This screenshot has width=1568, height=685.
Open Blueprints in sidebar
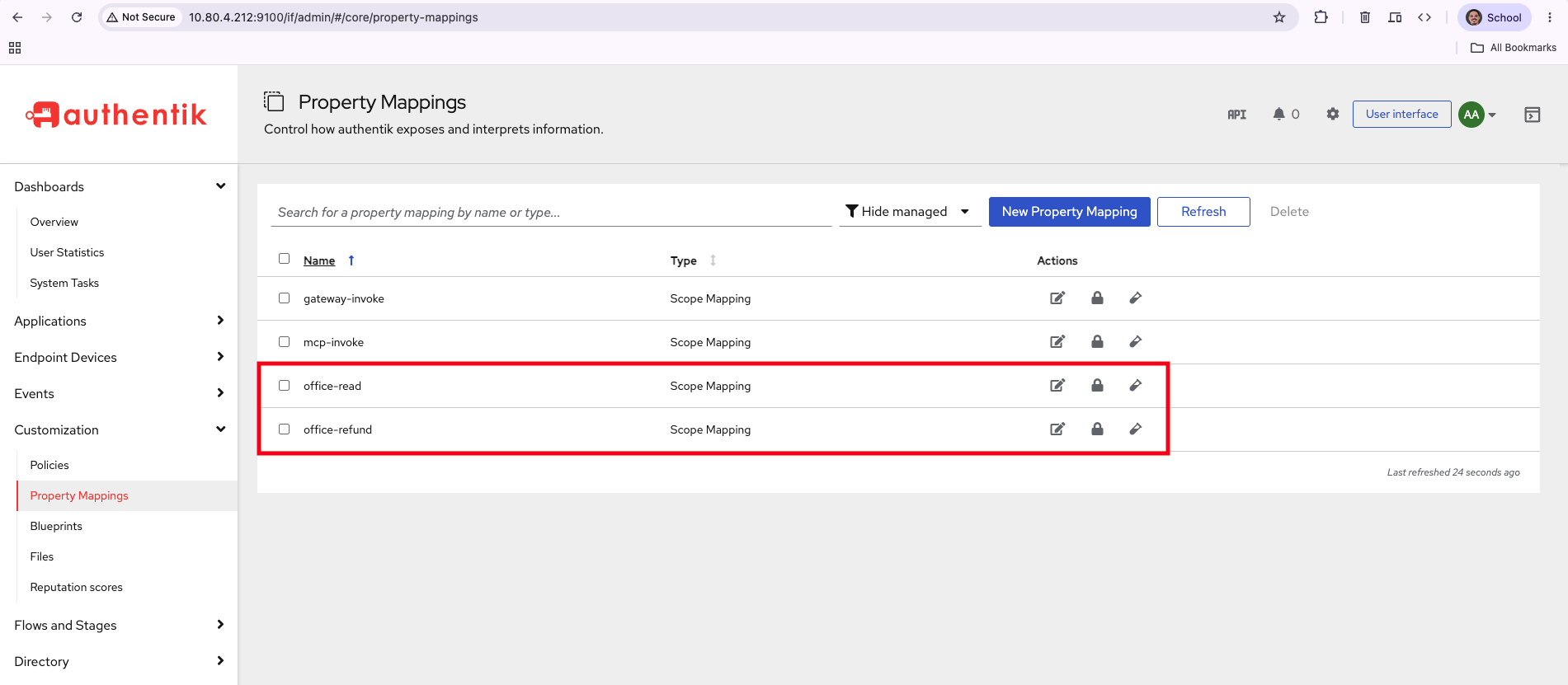56,526
